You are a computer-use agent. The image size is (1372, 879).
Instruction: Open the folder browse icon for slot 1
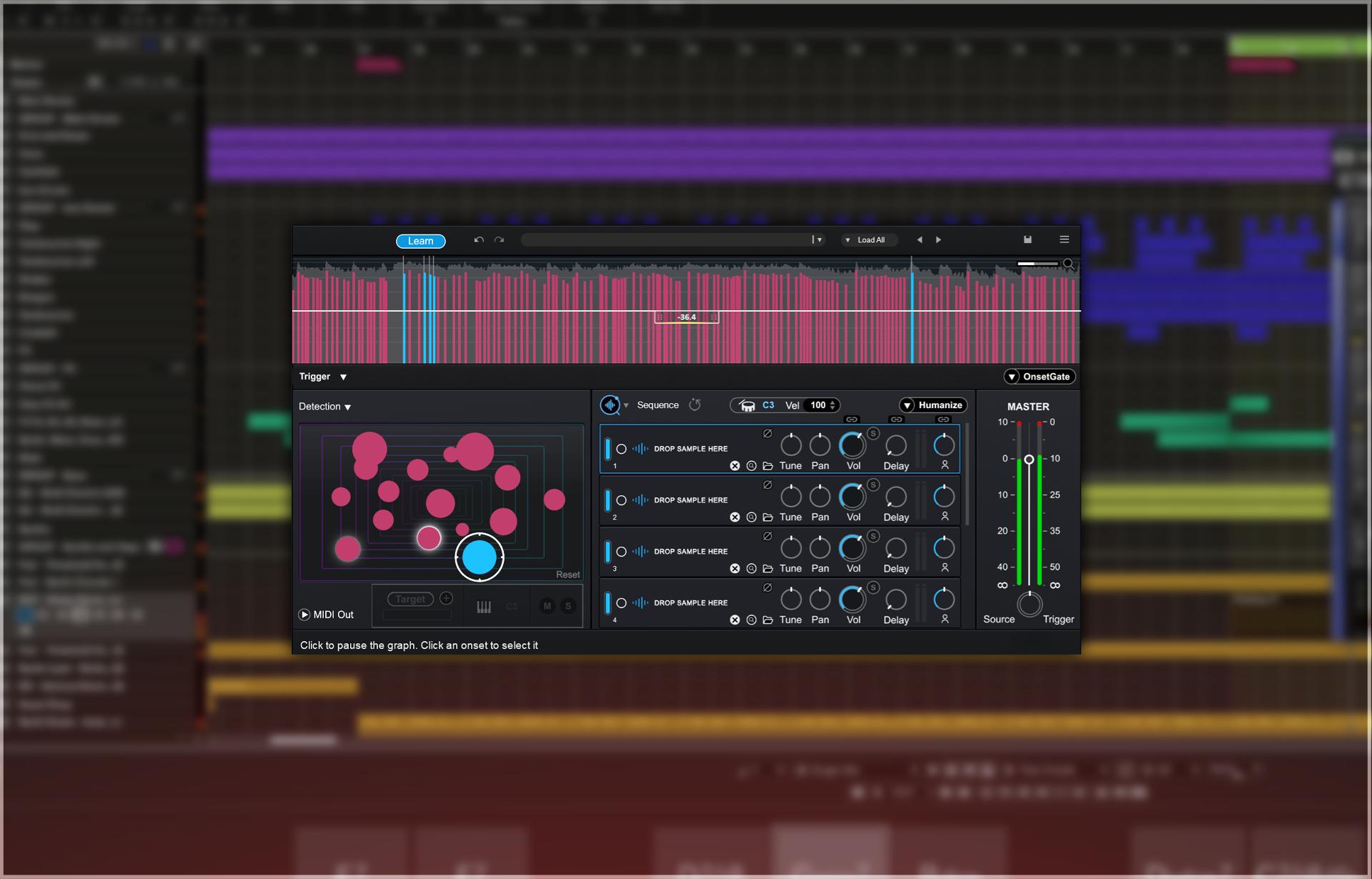[x=767, y=466]
